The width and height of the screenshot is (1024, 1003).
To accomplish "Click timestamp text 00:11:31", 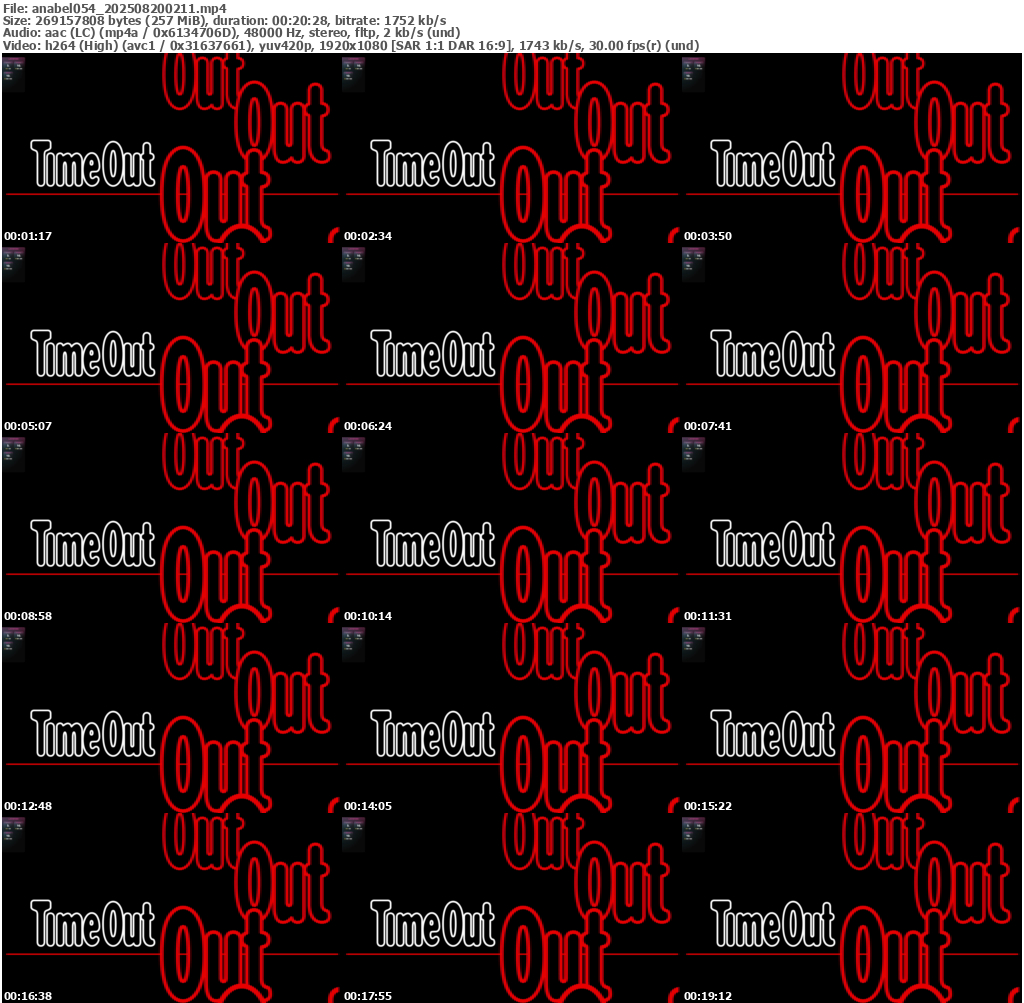I will click(708, 616).
